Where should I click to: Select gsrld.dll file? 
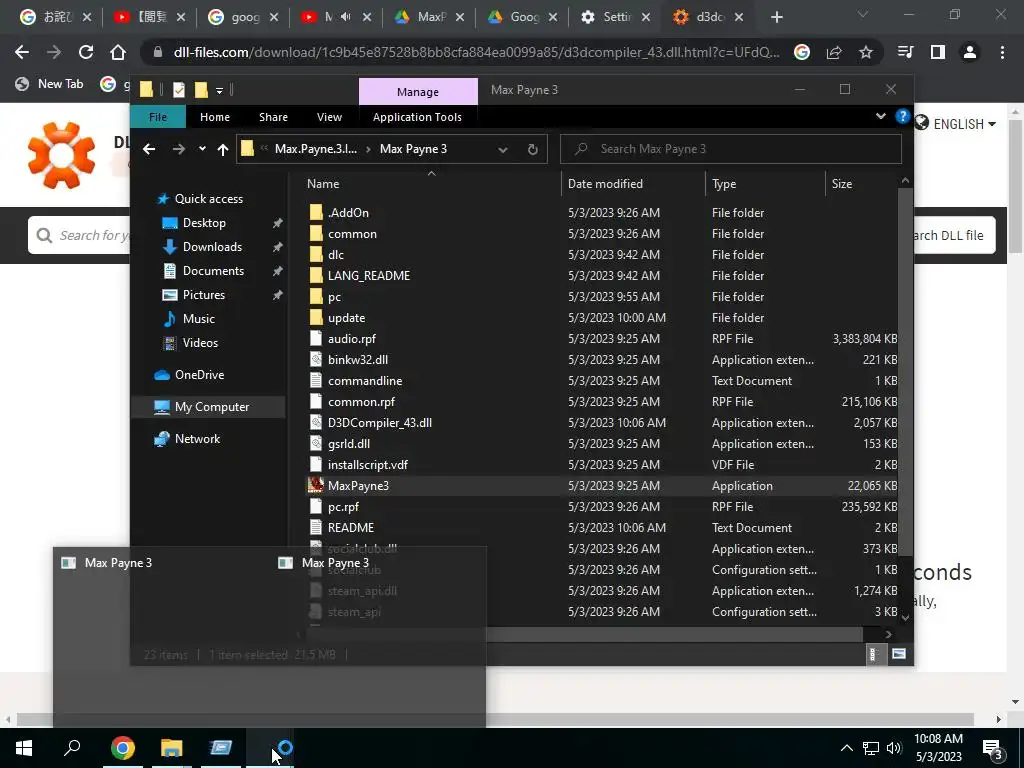tap(349, 443)
